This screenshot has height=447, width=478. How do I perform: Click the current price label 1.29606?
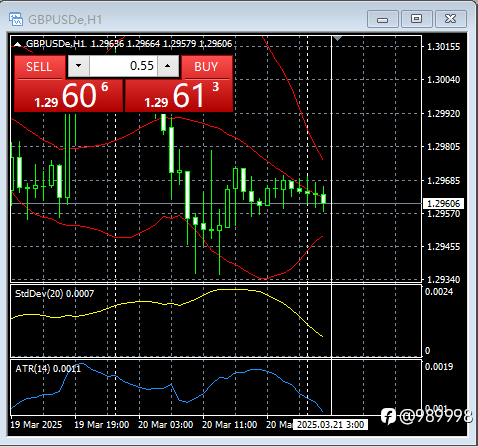tap(443, 203)
